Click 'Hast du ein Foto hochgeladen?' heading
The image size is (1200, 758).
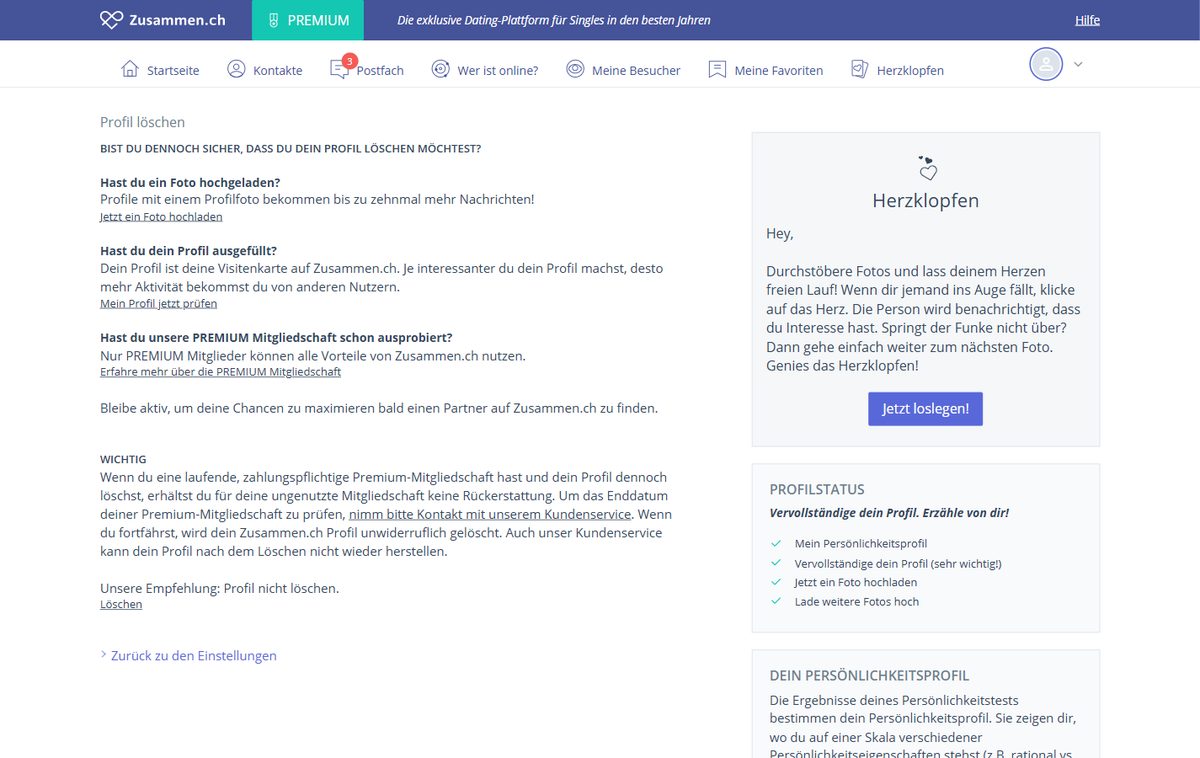click(190, 182)
